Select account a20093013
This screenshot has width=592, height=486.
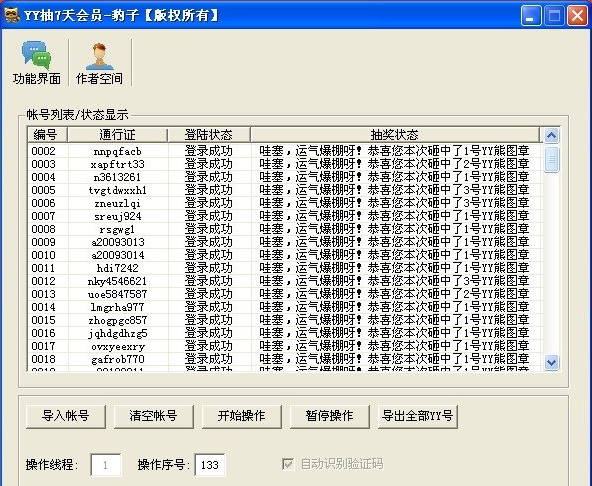(117, 242)
